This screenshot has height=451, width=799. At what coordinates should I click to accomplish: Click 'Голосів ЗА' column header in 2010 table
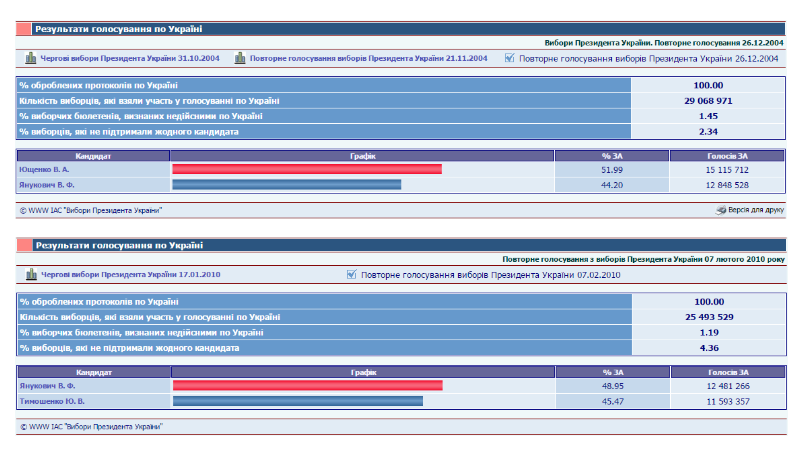tap(724, 372)
